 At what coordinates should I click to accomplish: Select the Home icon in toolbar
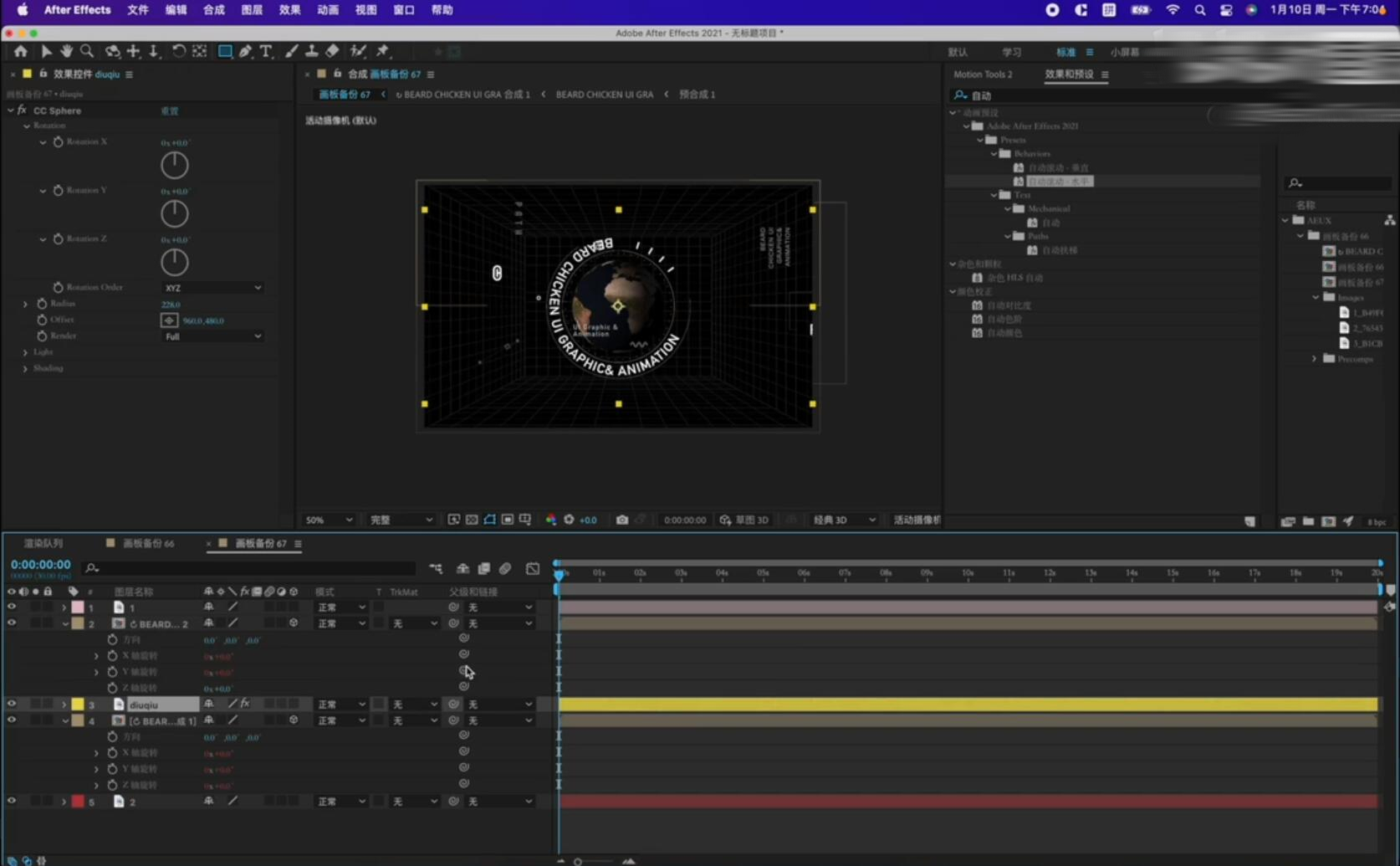21,51
